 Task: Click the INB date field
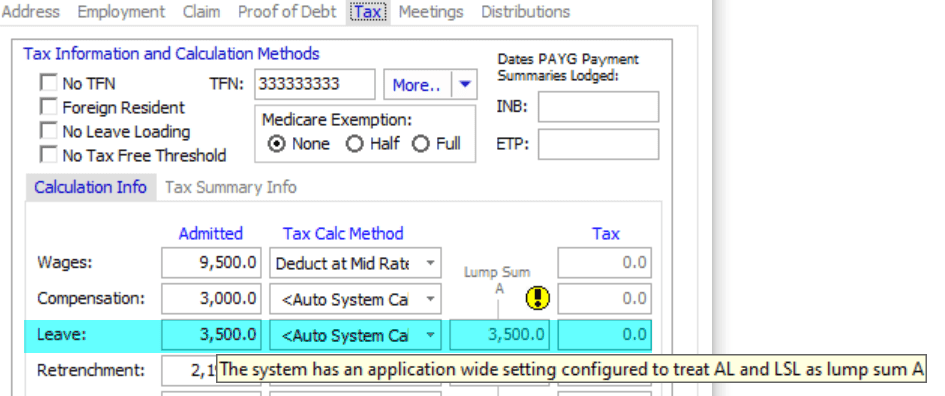(598, 107)
